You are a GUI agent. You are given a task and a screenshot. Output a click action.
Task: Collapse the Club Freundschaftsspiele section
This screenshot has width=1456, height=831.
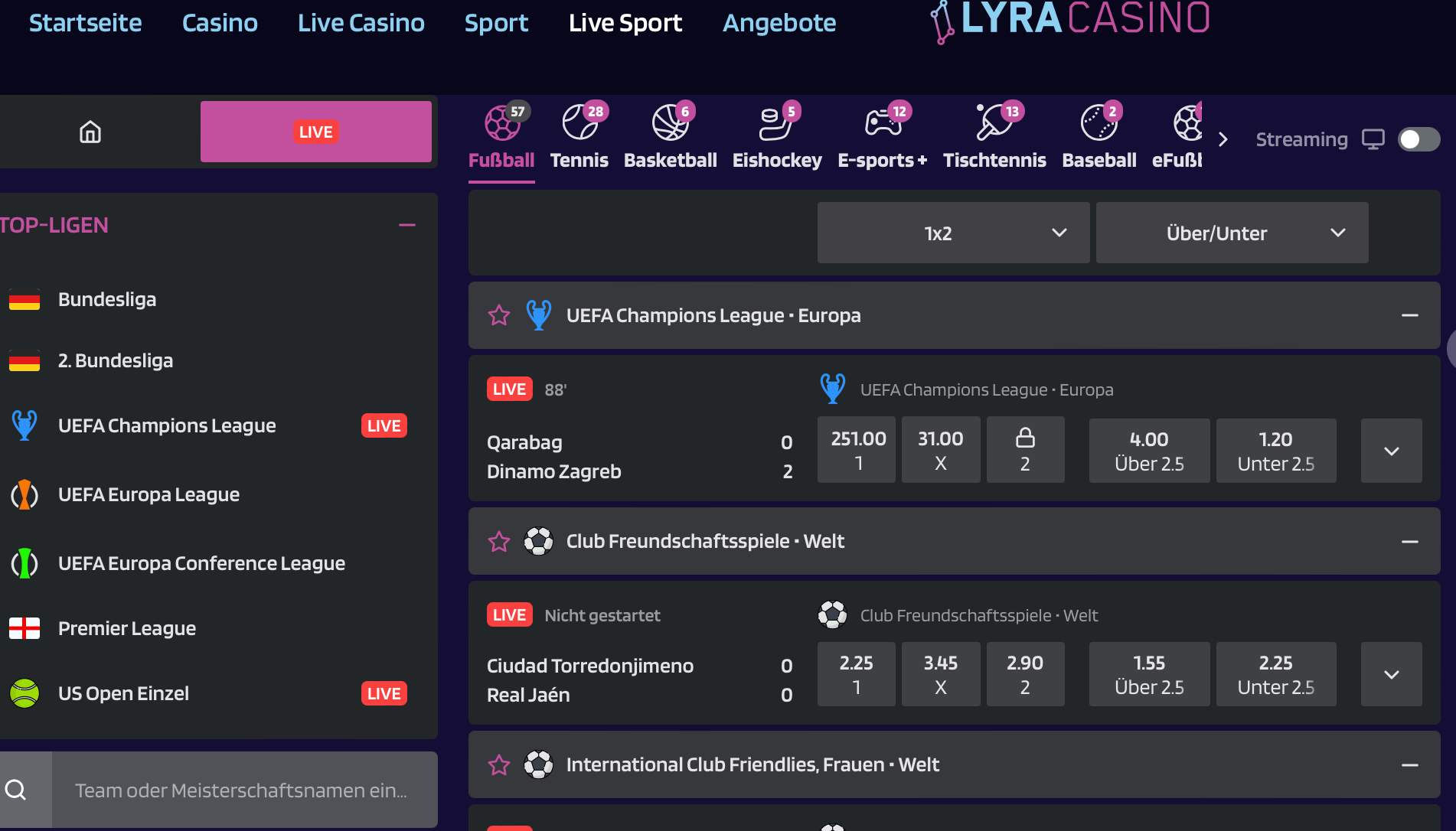point(1410,542)
